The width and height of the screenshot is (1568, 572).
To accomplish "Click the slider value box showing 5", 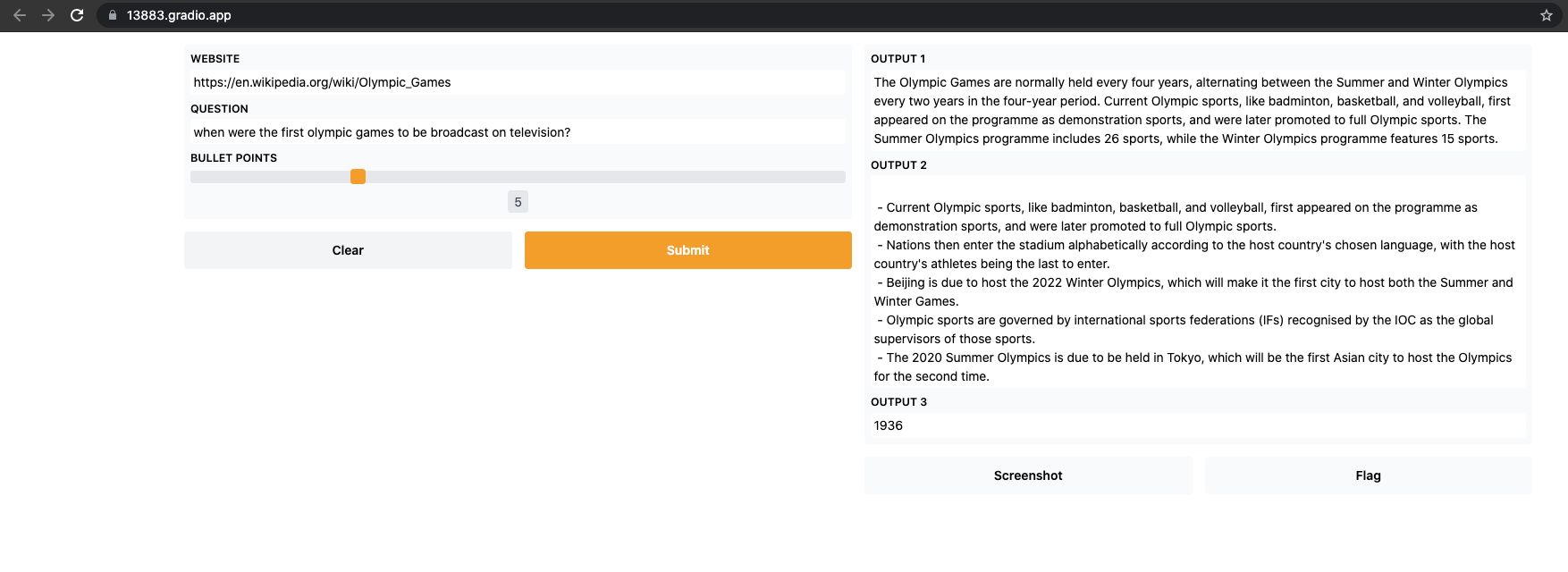I will click(x=518, y=202).
